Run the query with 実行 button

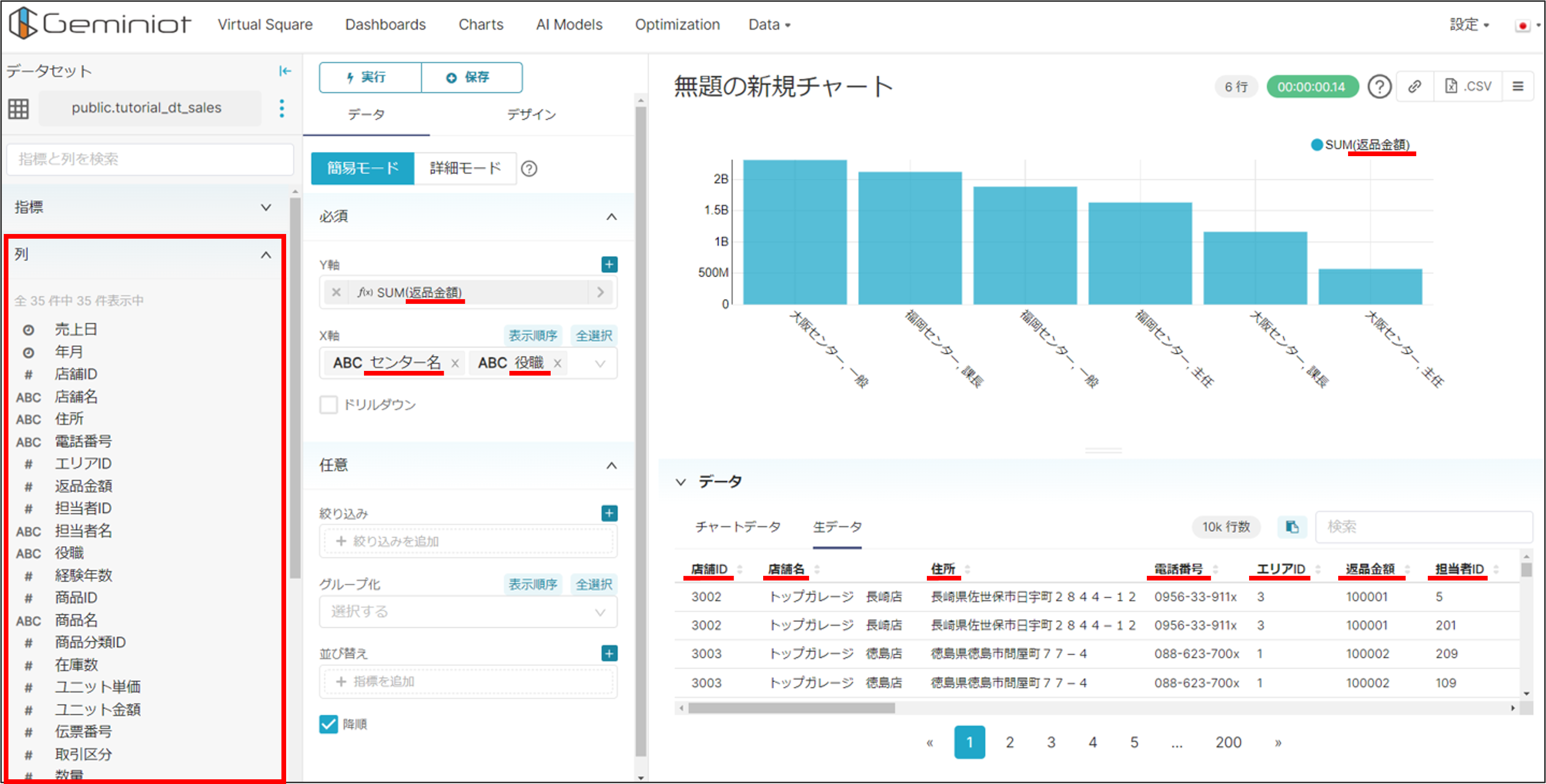click(x=370, y=77)
